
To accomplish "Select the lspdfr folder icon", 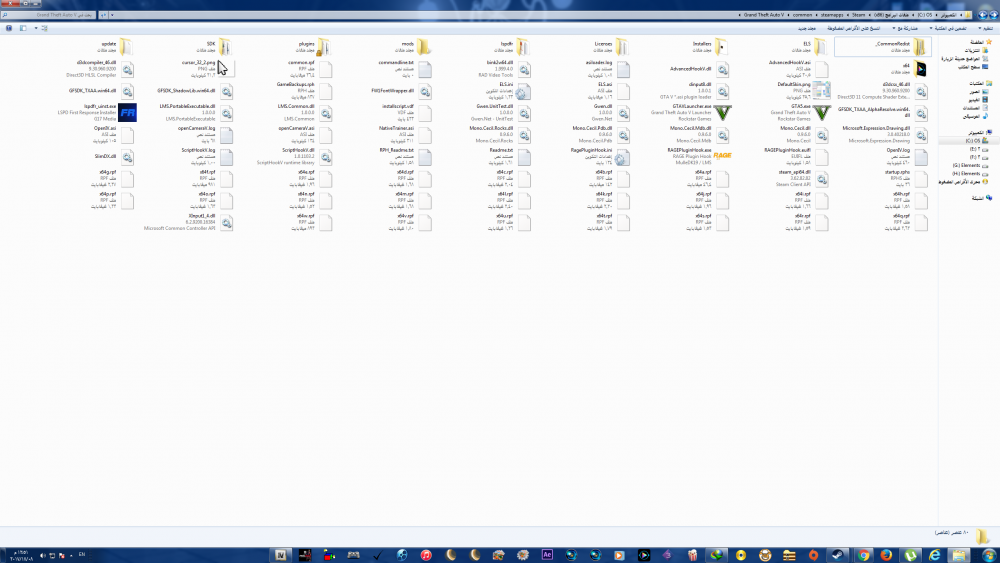I will coord(524,47).
